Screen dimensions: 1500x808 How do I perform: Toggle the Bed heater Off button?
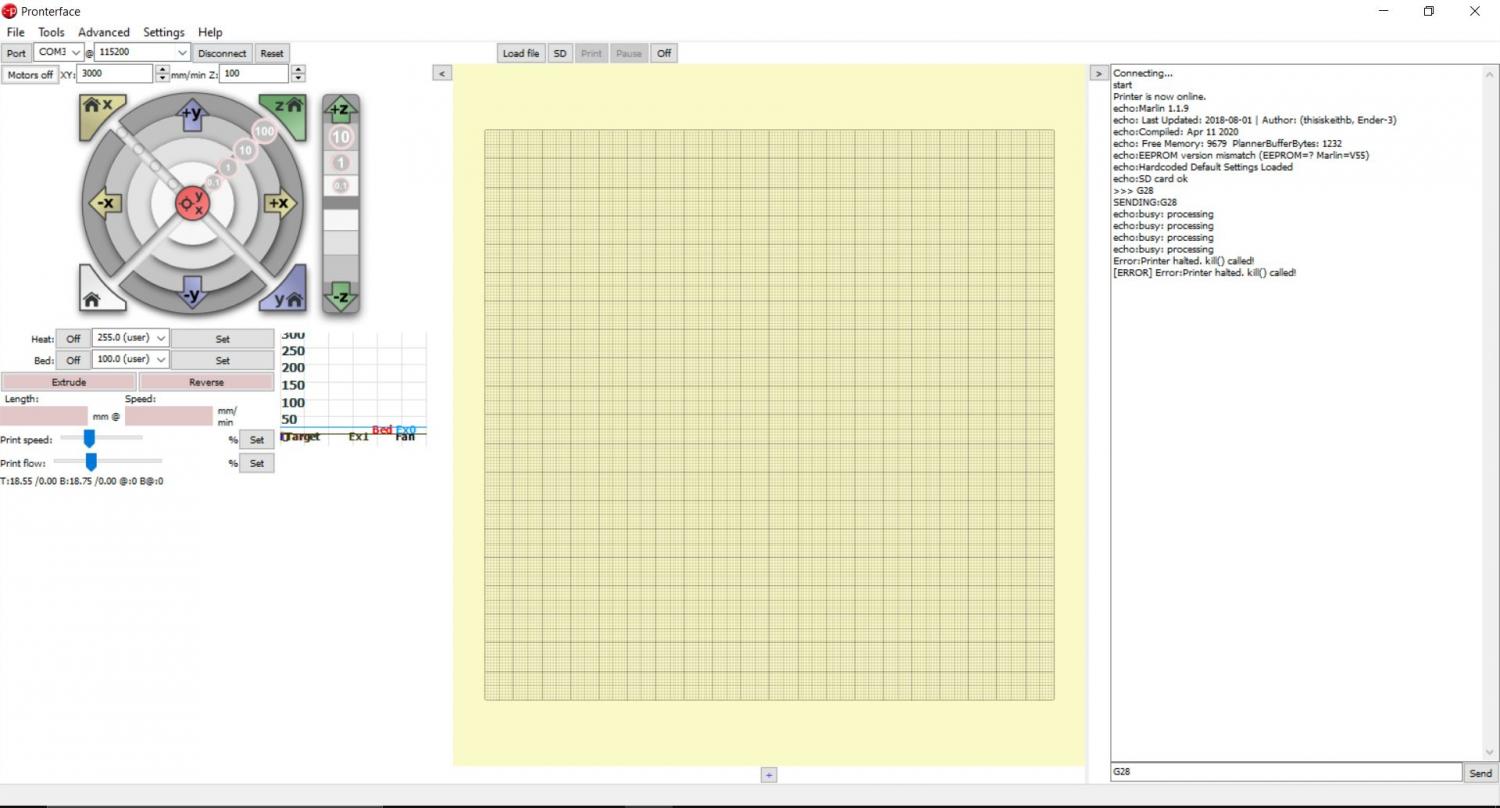click(x=73, y=360)
